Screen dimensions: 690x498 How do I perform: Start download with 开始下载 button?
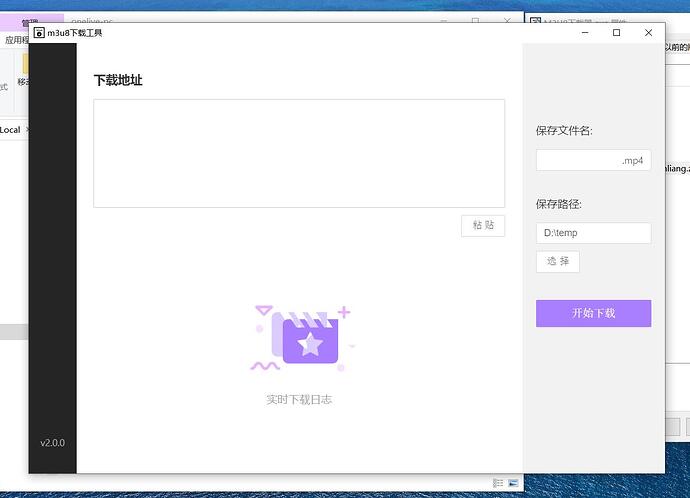(593, 313)
